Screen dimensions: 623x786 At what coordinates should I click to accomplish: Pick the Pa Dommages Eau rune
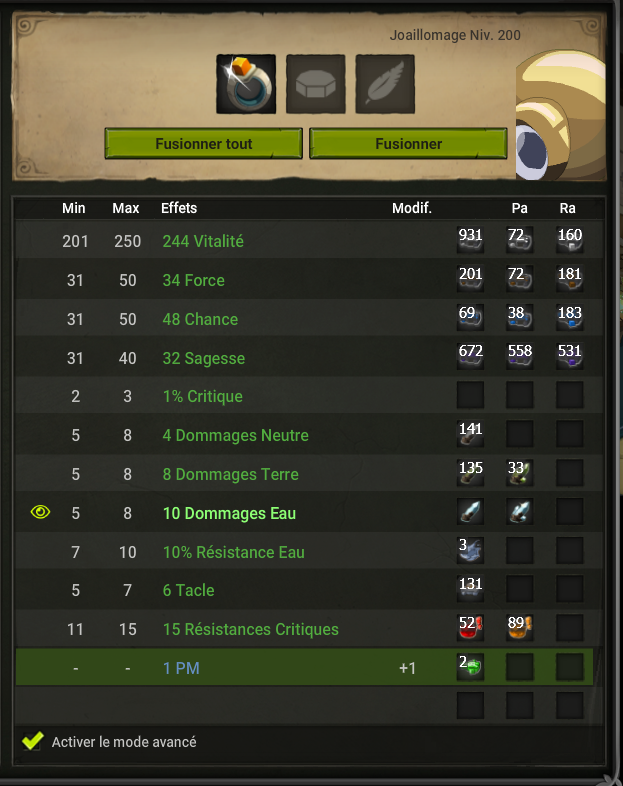tap(520, 512)
